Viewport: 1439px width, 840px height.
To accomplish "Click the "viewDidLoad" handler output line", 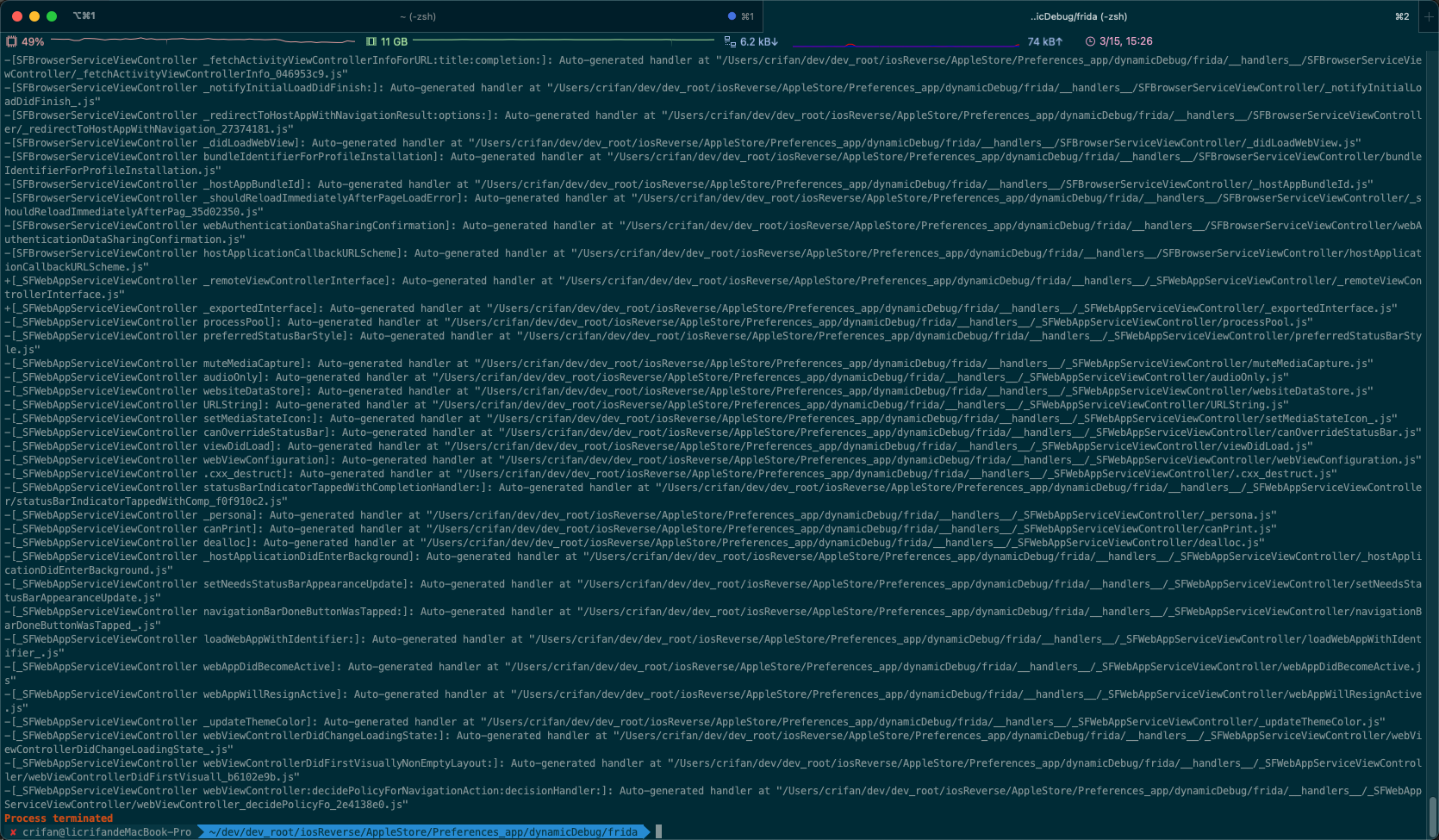I will pos(658,446).
